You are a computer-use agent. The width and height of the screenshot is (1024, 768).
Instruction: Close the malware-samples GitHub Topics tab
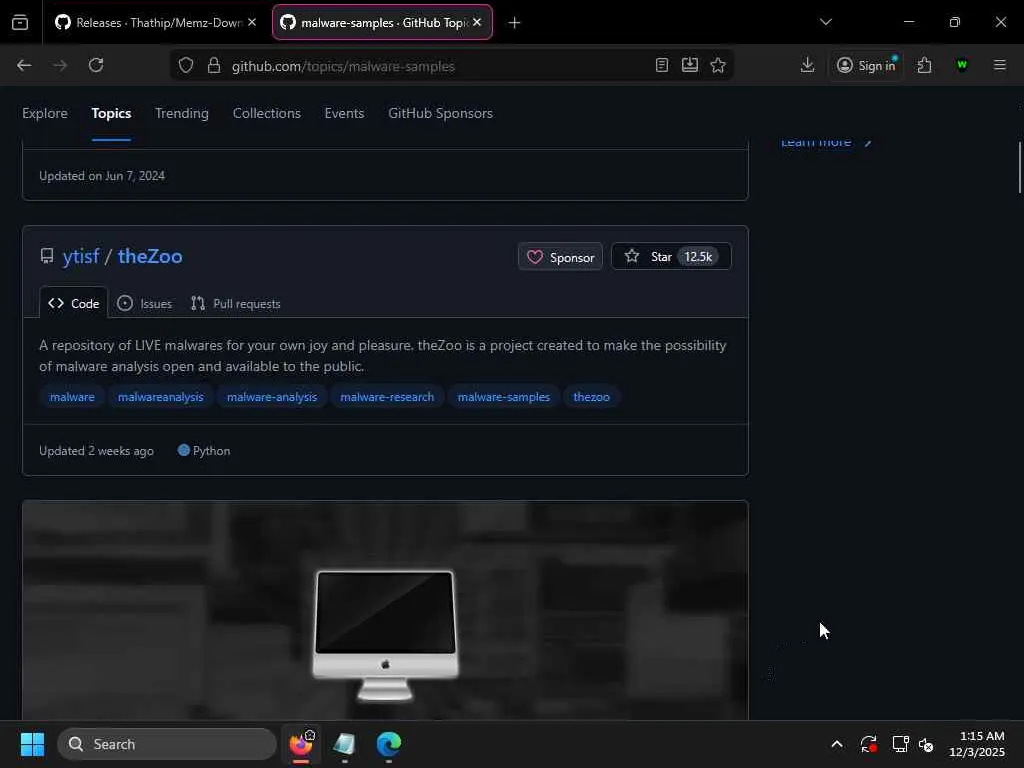pos(477,22)
